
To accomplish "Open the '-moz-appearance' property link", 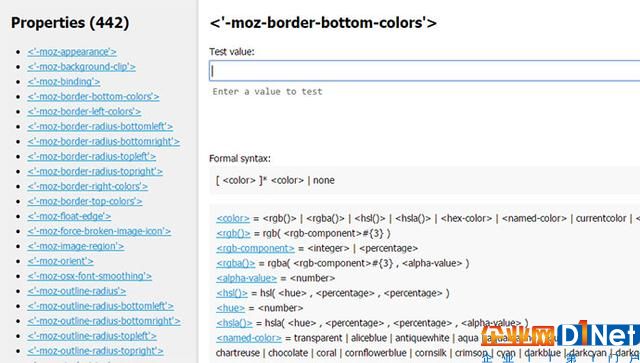I will (72, 52).
